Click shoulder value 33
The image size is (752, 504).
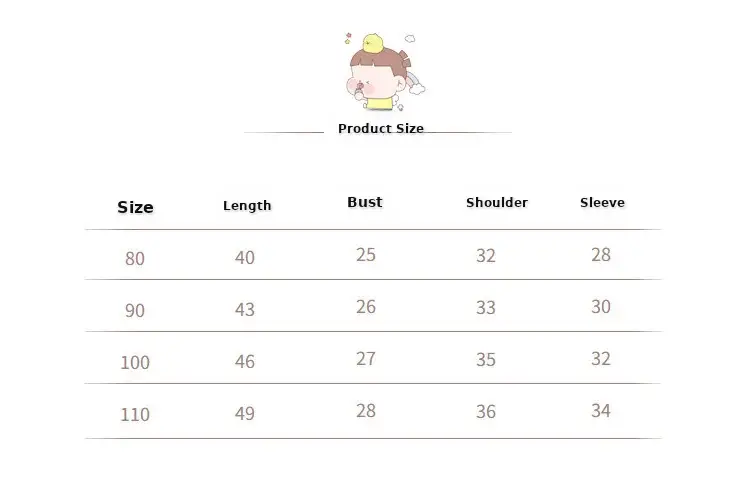point(485,307)
